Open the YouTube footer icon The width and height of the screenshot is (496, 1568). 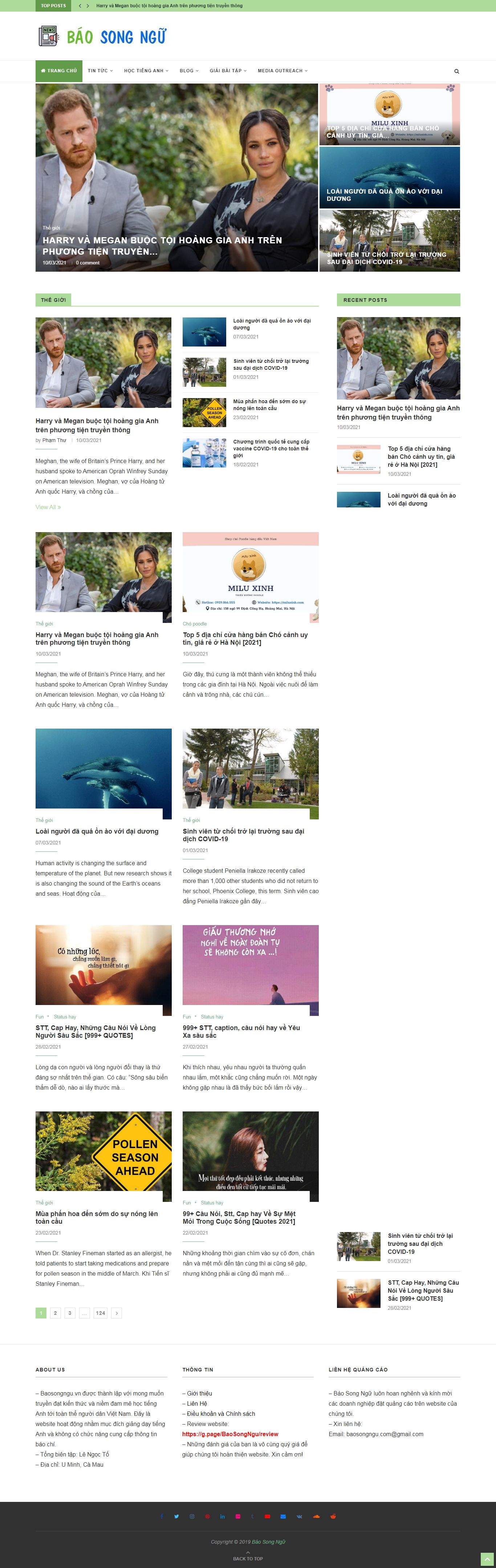pos(268,1516)
